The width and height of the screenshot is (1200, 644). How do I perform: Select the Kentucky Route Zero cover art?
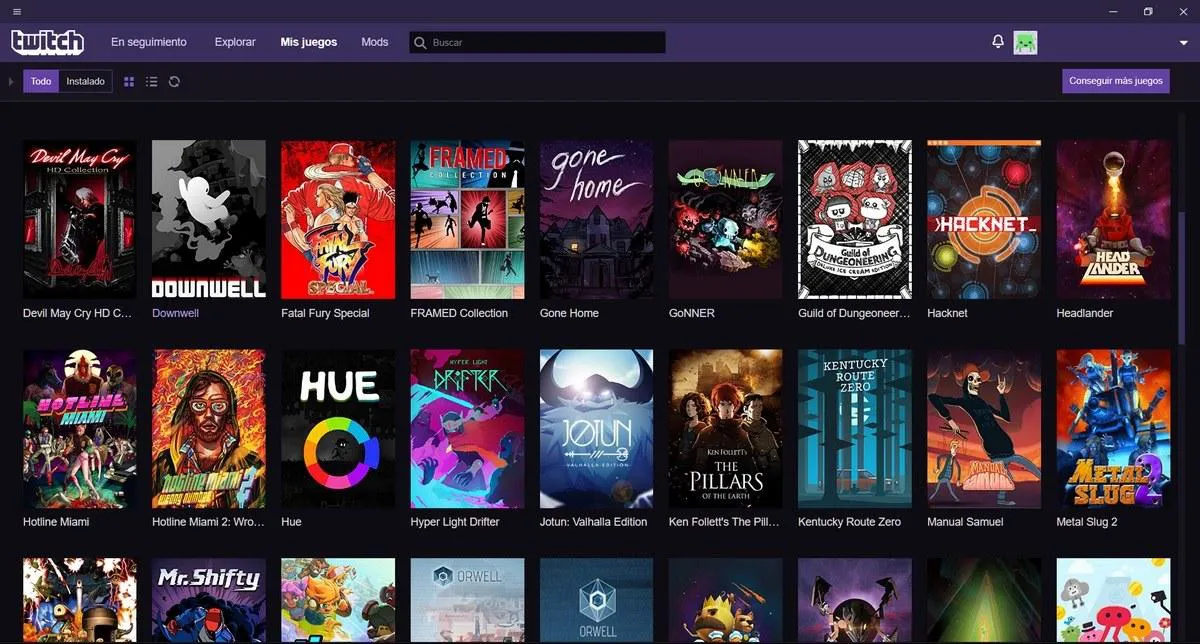coord(855,429)
